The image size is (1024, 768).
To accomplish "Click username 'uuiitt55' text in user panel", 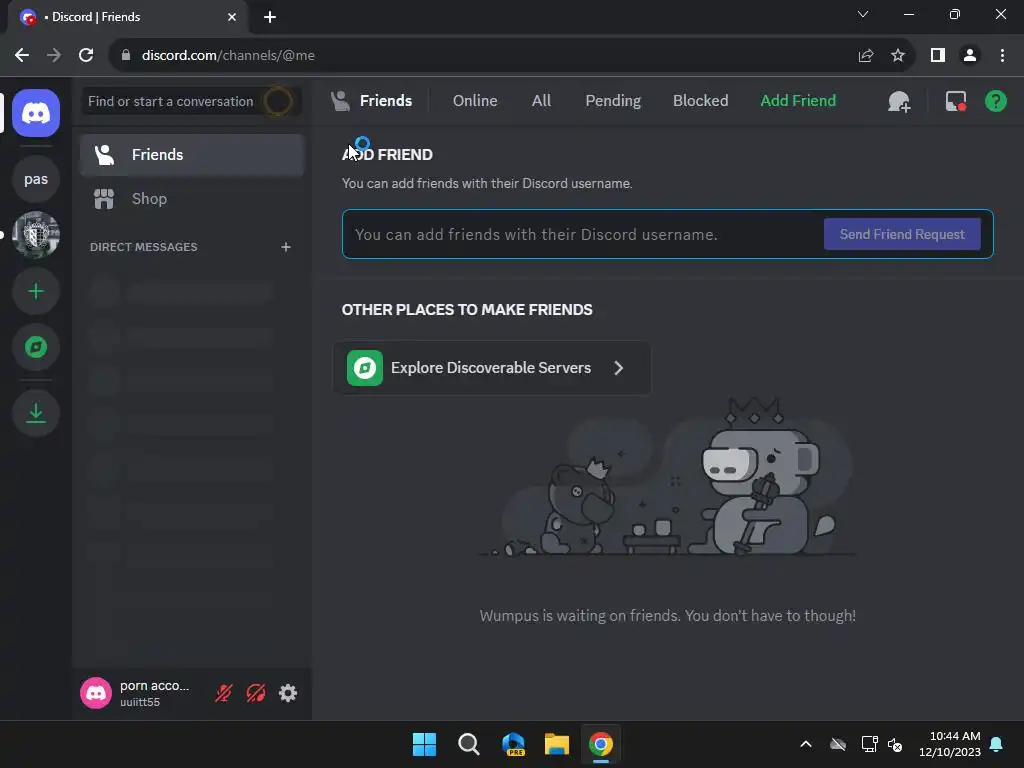I will click(x=140, y=702).
